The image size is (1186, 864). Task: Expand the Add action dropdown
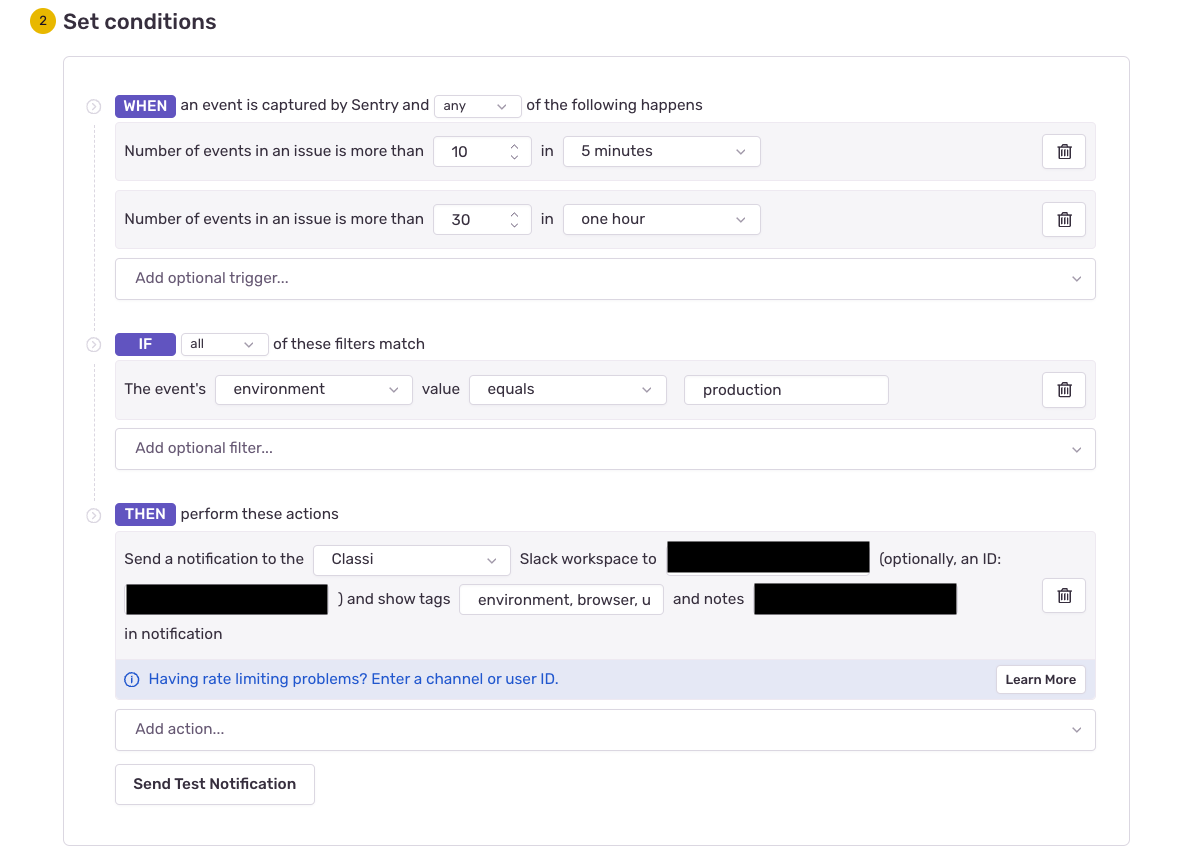pos(605,729)
